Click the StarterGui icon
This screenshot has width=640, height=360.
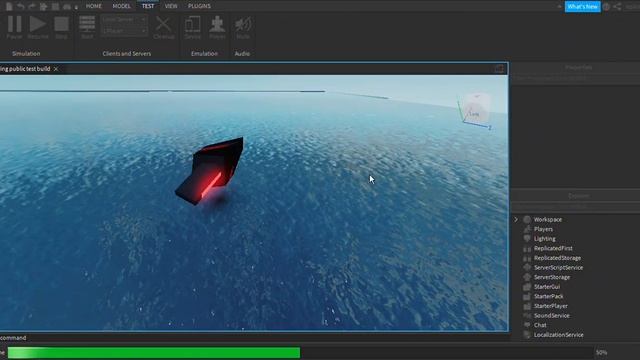(527, 287)
